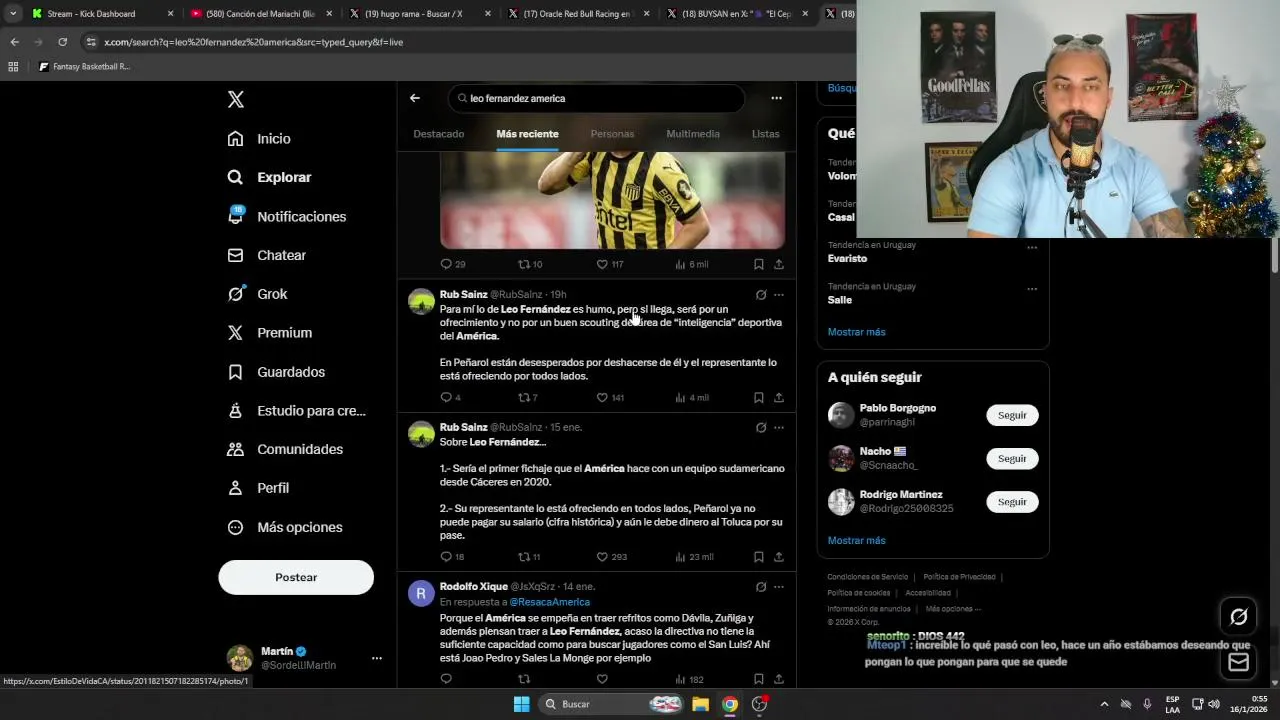Switch to Stream - Kick Dashboard browser tab
The height and width of the screenshot is (720, 1280).
102,14
